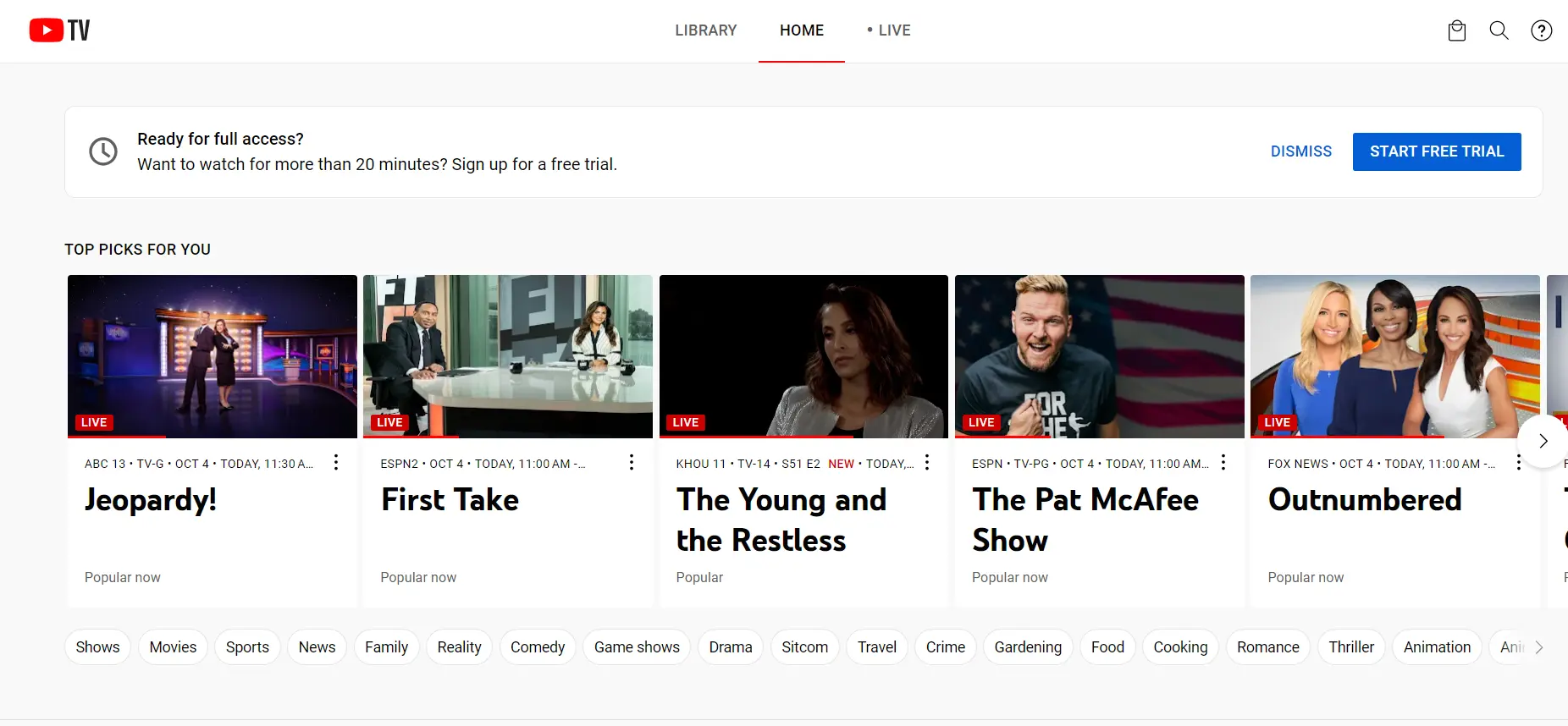Open the help question mark icon
The image size is (1568, 726).
[1541, 30]
